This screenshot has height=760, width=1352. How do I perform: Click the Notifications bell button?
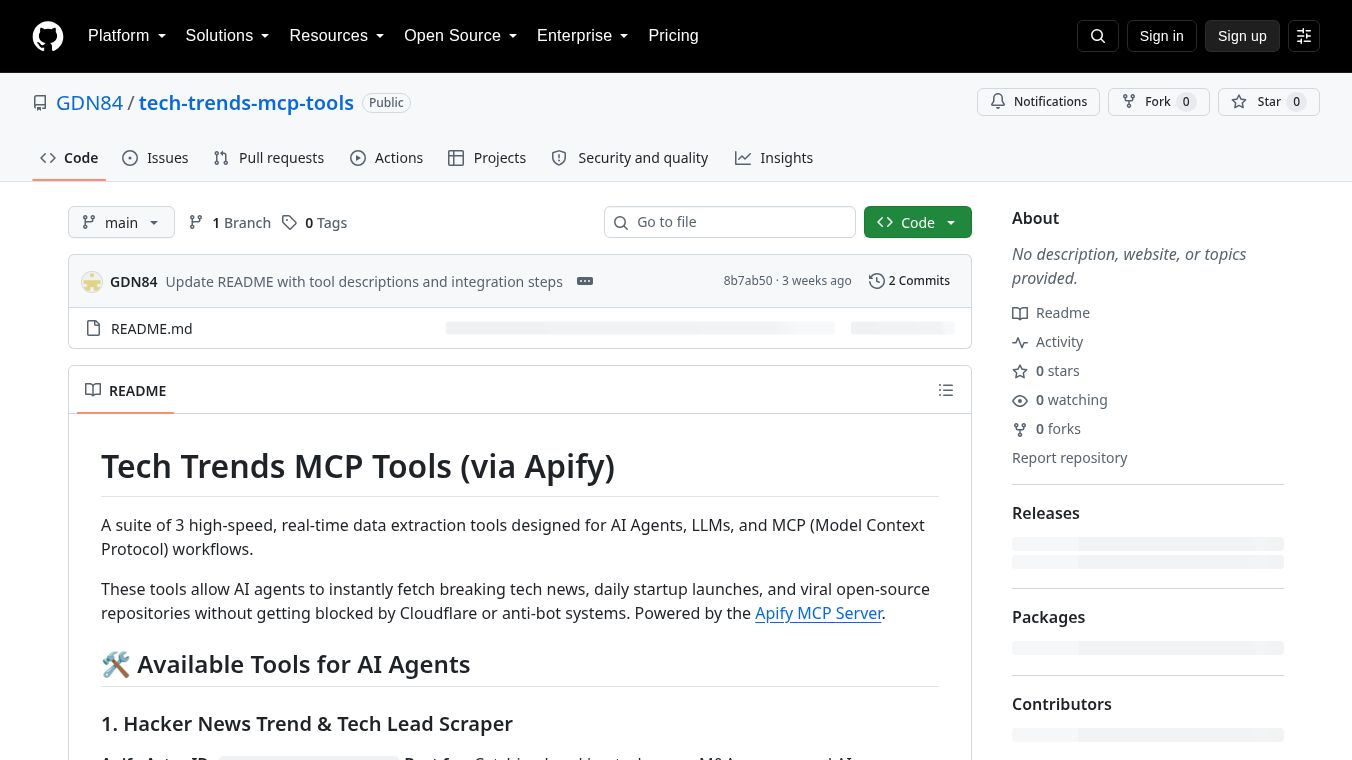(x=1038, y=102)
